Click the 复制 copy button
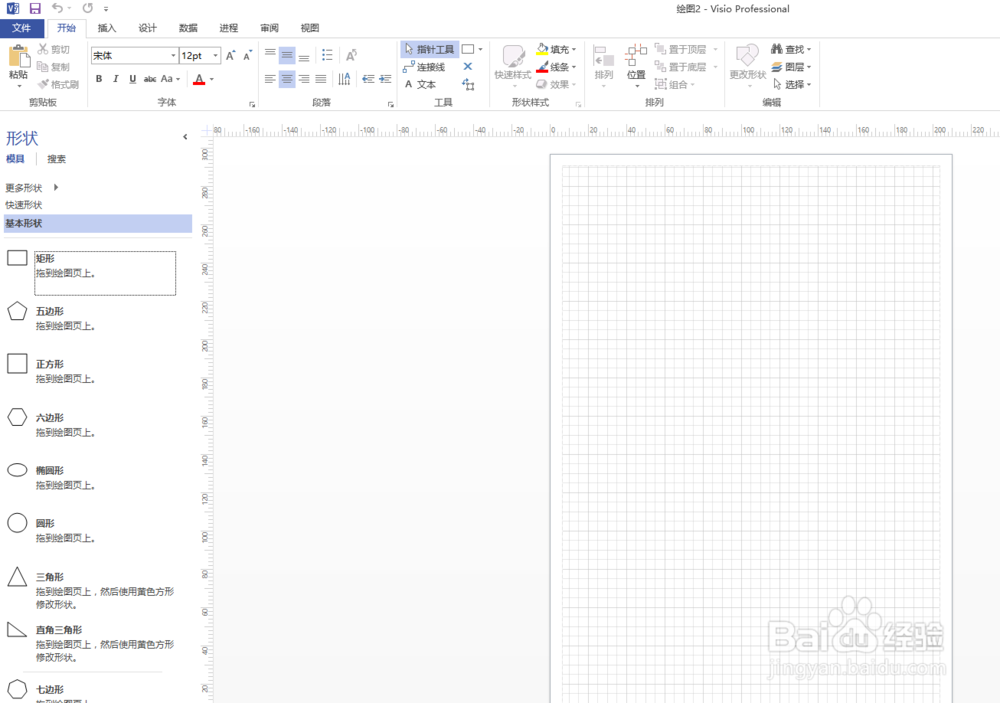 (54, 66)
